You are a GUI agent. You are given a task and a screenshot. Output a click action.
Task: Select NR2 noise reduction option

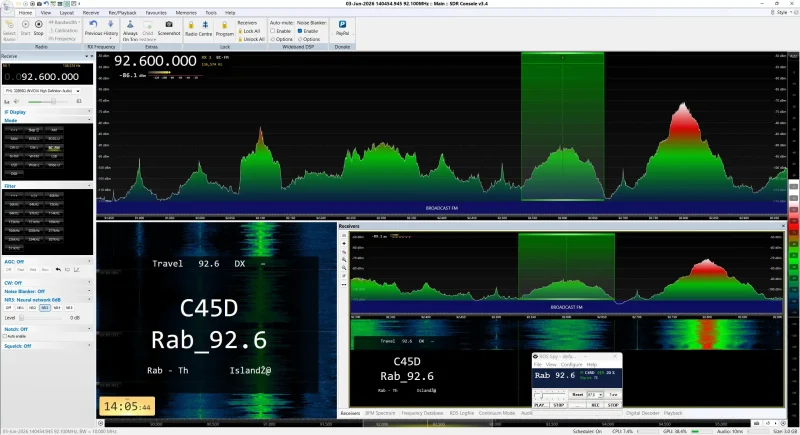tap(33, 308)
